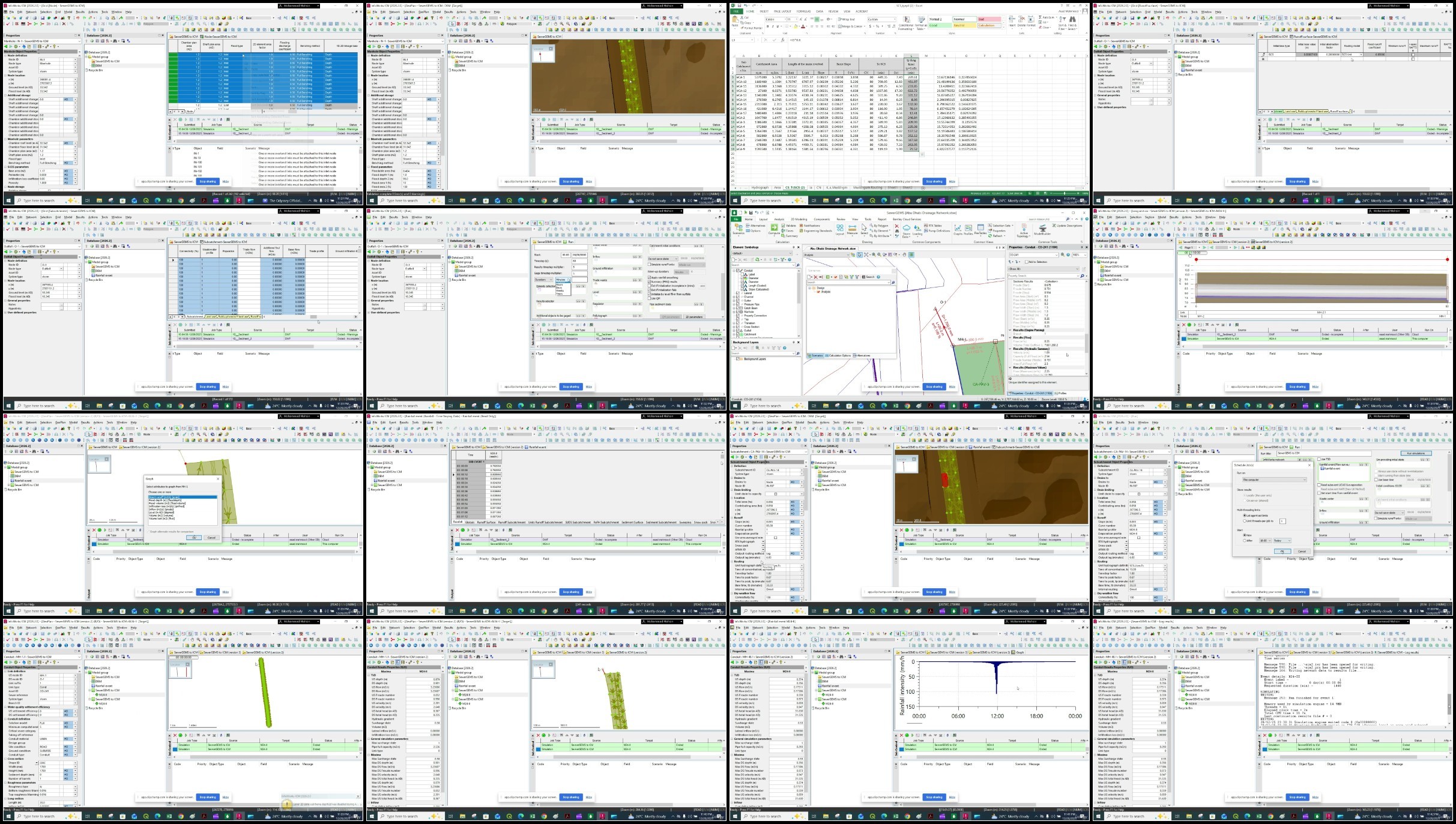Select 'Let agent set limits' in Schedule Job(s)
This screenshot has width=1456, height=824.
(x=1245, y=516)
